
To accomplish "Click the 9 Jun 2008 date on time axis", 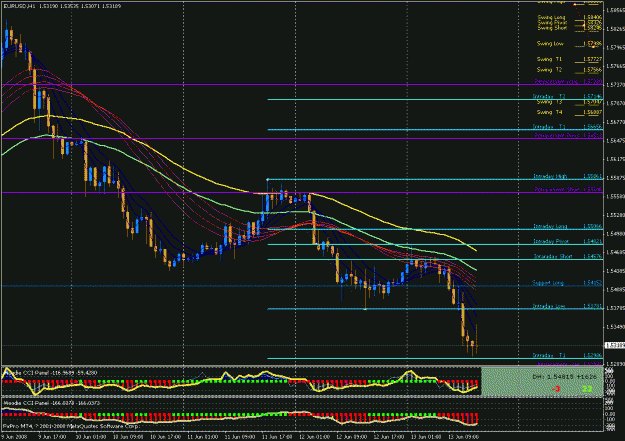I will click(x=14, y=437).
